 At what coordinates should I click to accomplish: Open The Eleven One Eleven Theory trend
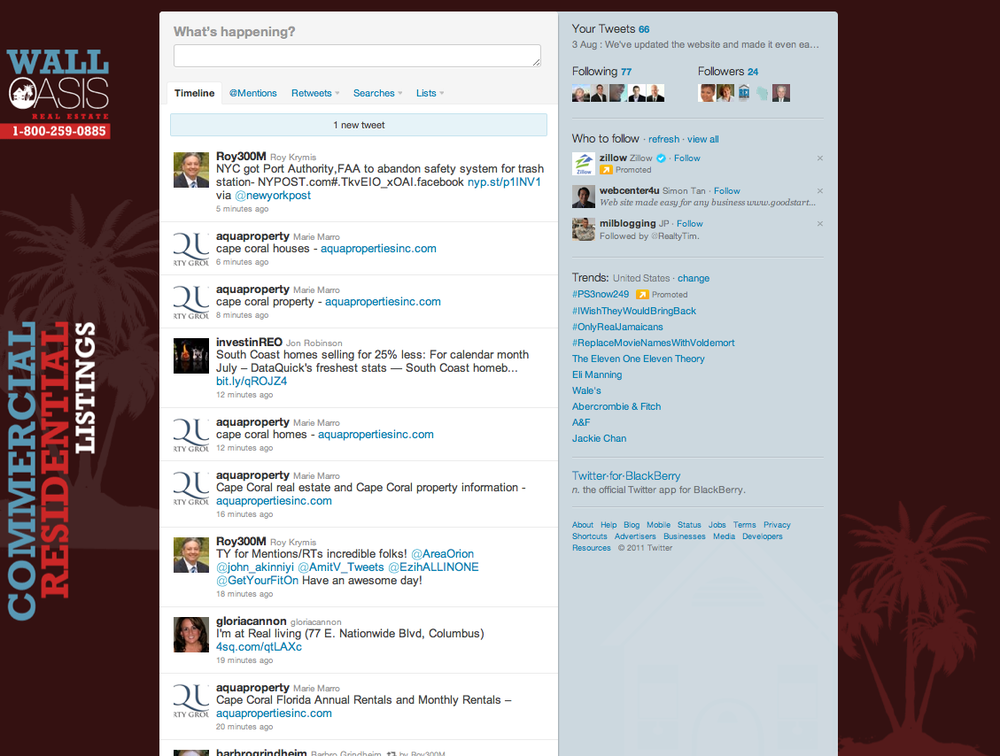point(638,359)
